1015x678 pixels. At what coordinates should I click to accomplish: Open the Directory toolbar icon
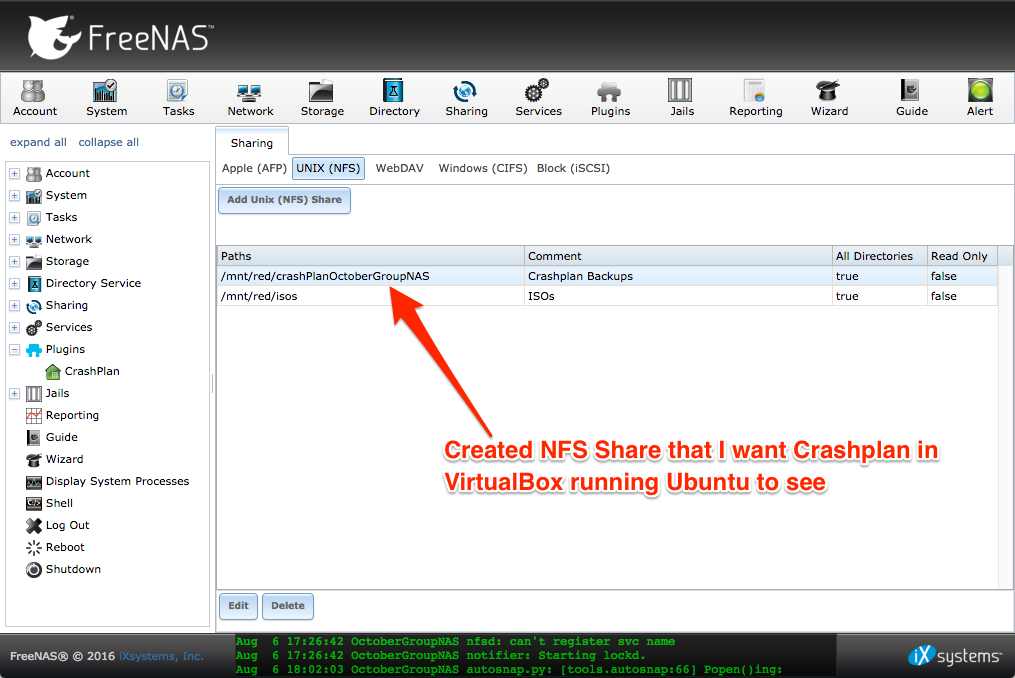coord(394,98)
